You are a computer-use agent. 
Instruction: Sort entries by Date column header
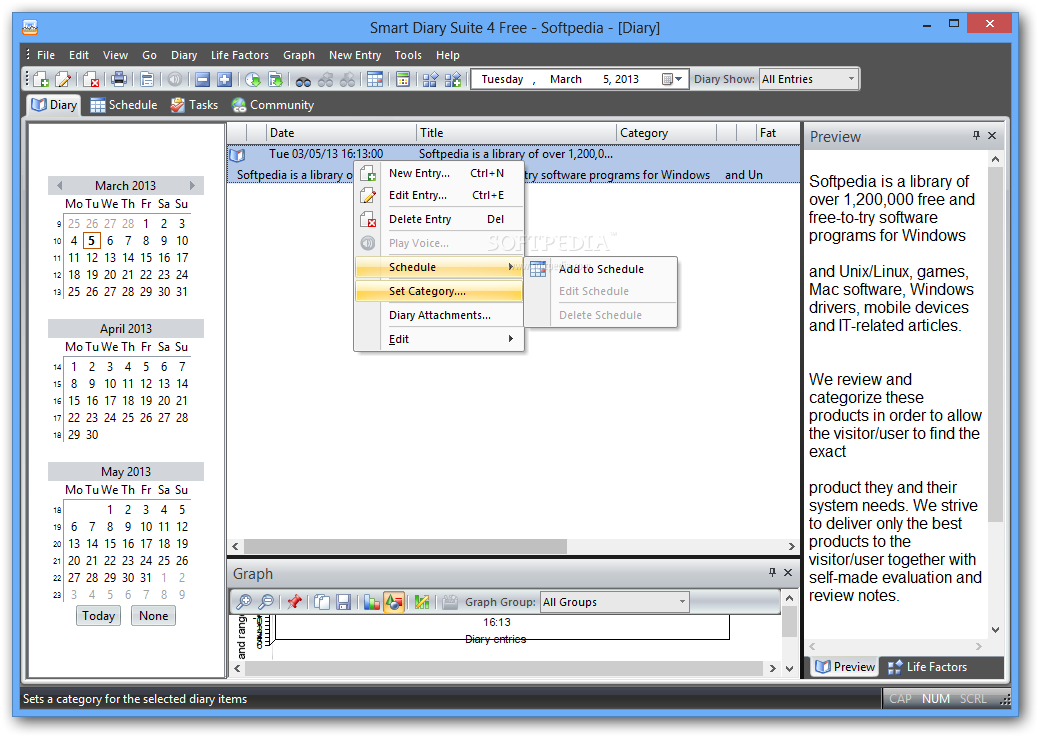341,133
